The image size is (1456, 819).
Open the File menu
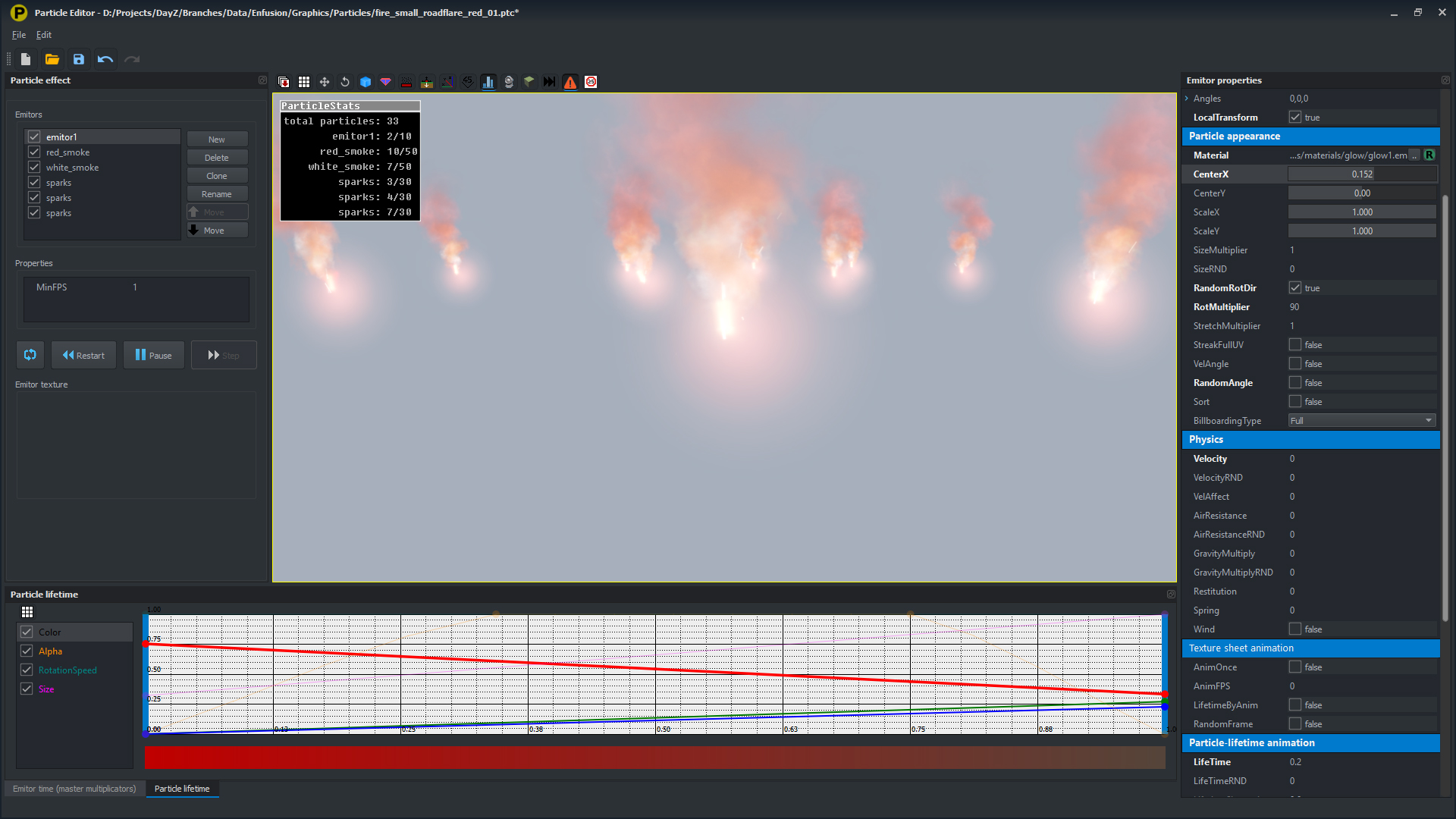click(17, 34)
